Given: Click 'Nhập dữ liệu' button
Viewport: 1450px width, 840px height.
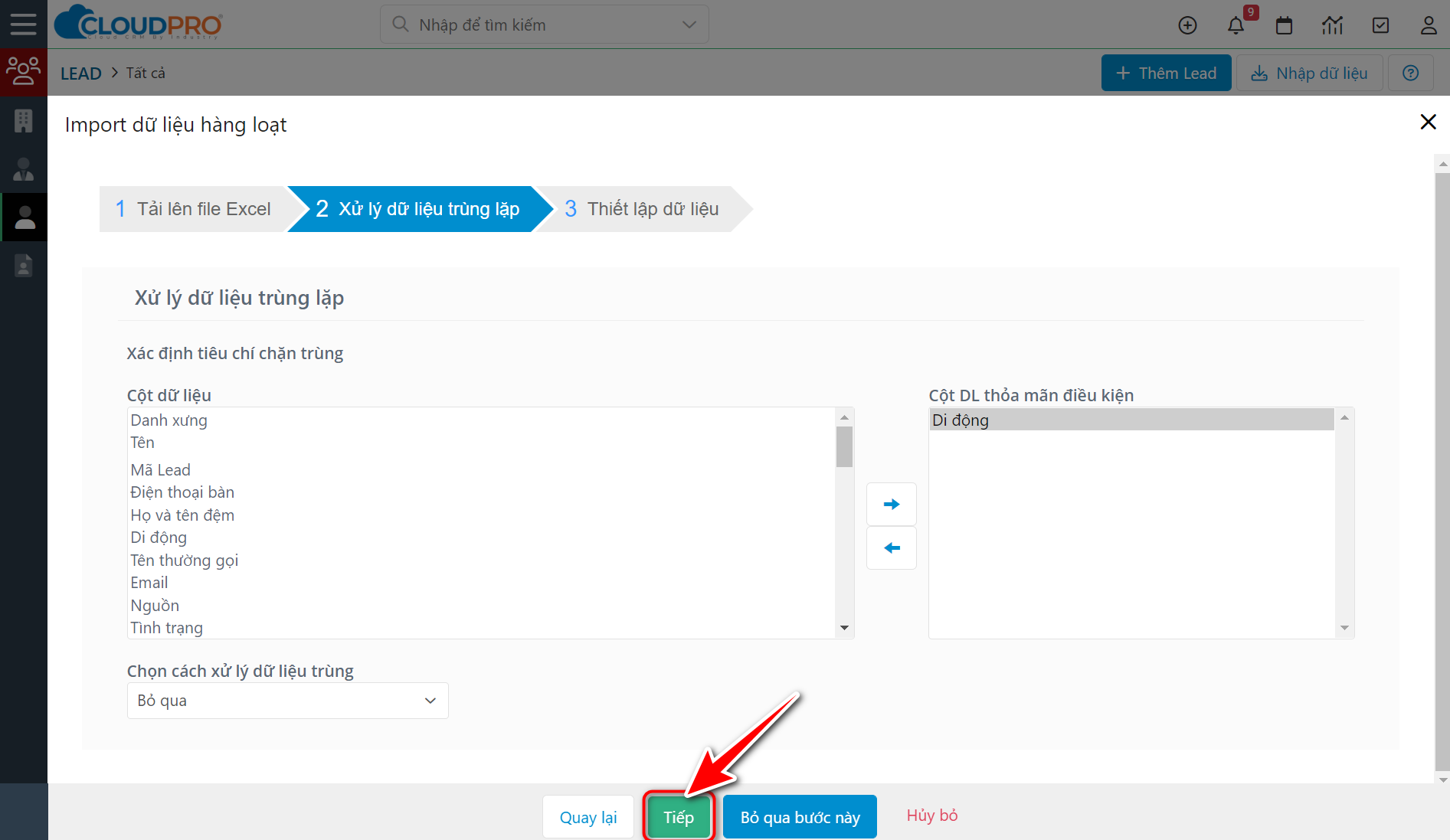Looking at the screenshot, I should point(1309,73).
